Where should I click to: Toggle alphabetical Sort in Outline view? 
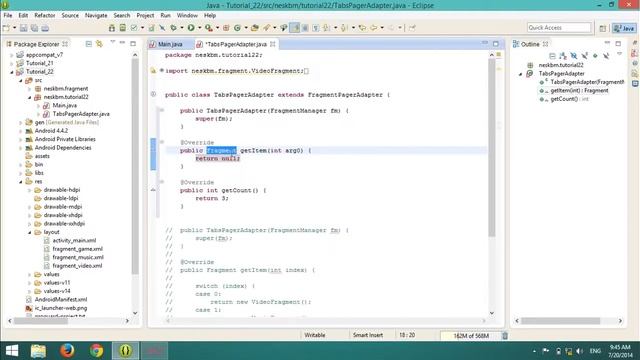tap(563, 56)
